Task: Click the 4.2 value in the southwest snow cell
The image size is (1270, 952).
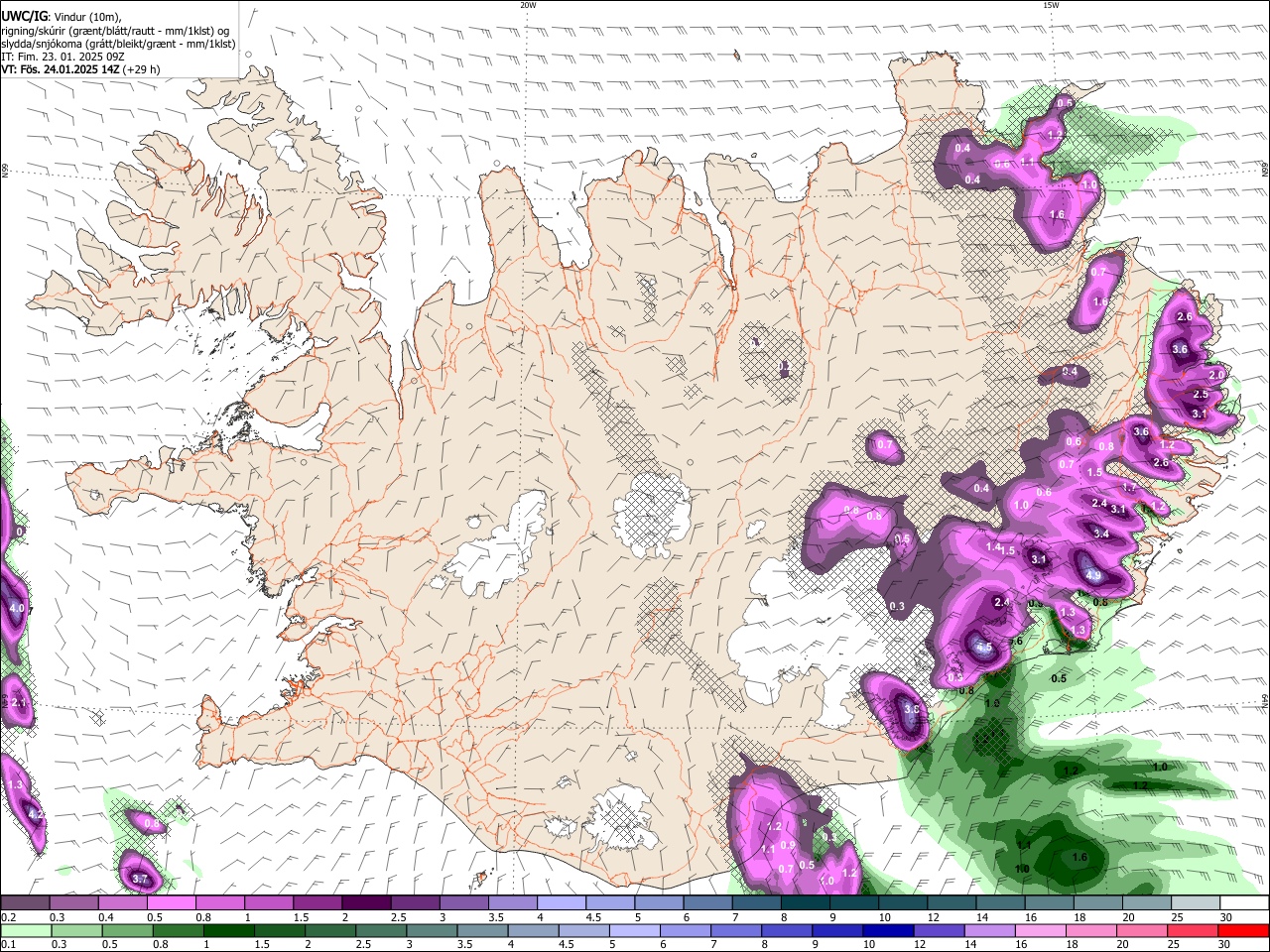Action: [36, 814]
